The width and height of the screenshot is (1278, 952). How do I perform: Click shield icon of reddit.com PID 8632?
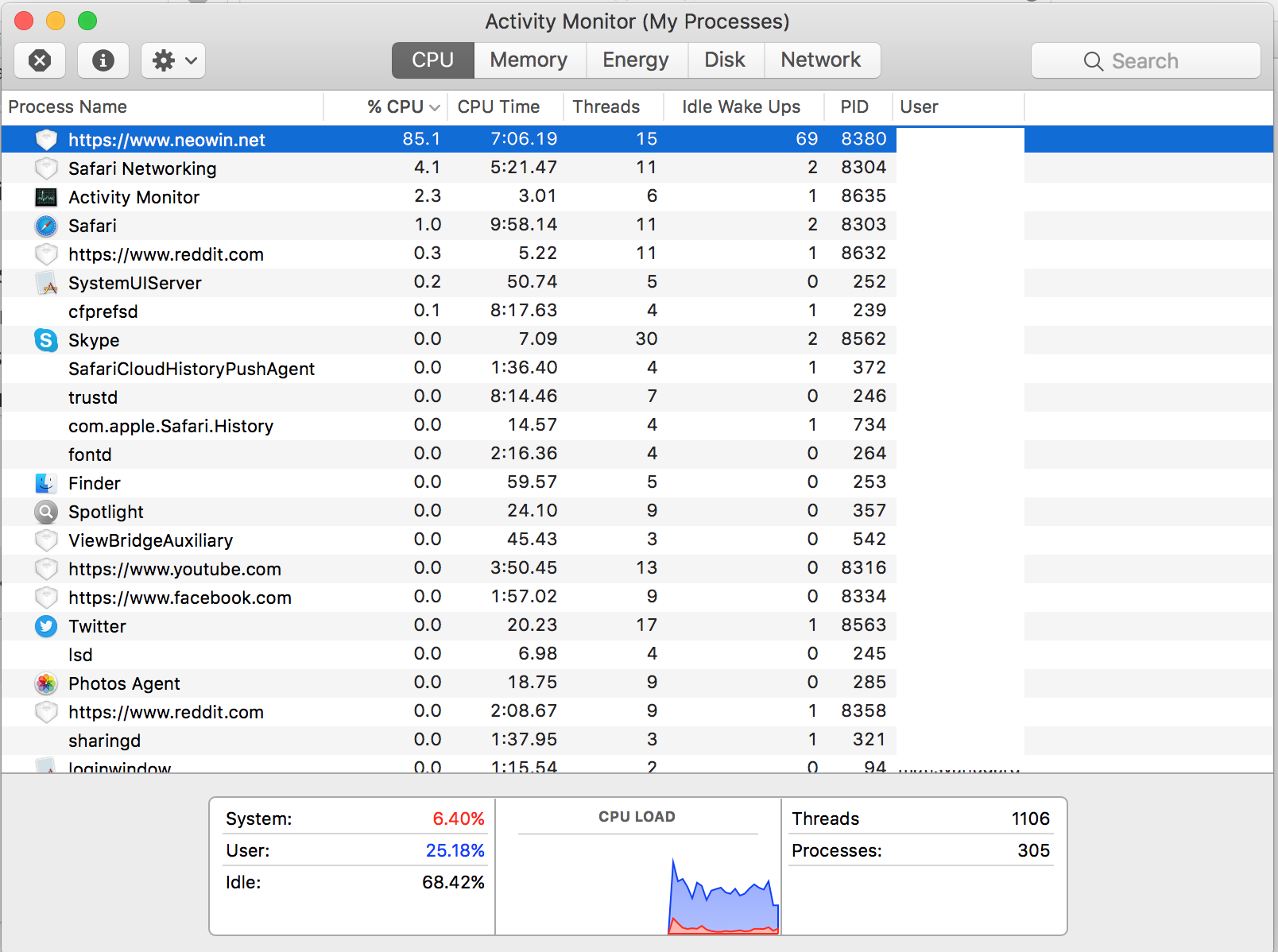pyautogui.click(x=47, y=254)
